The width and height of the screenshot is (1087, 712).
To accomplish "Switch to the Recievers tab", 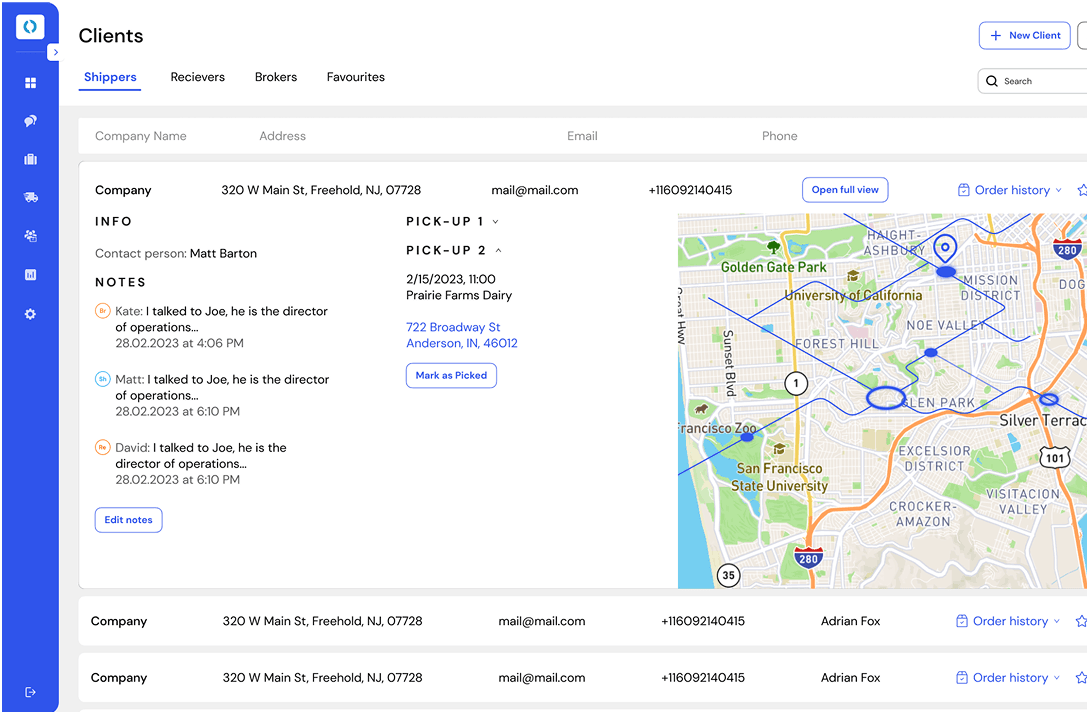I will pos(197,77).
